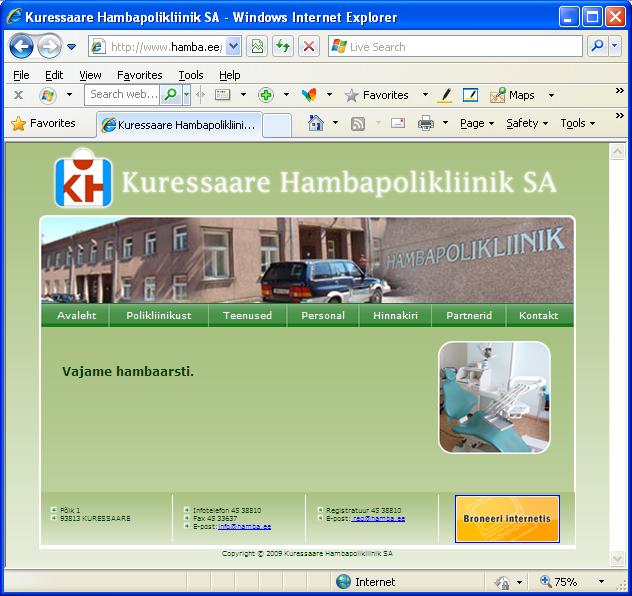Open the View menu
The height and width of the screenshot is (596, 632).
90,75
